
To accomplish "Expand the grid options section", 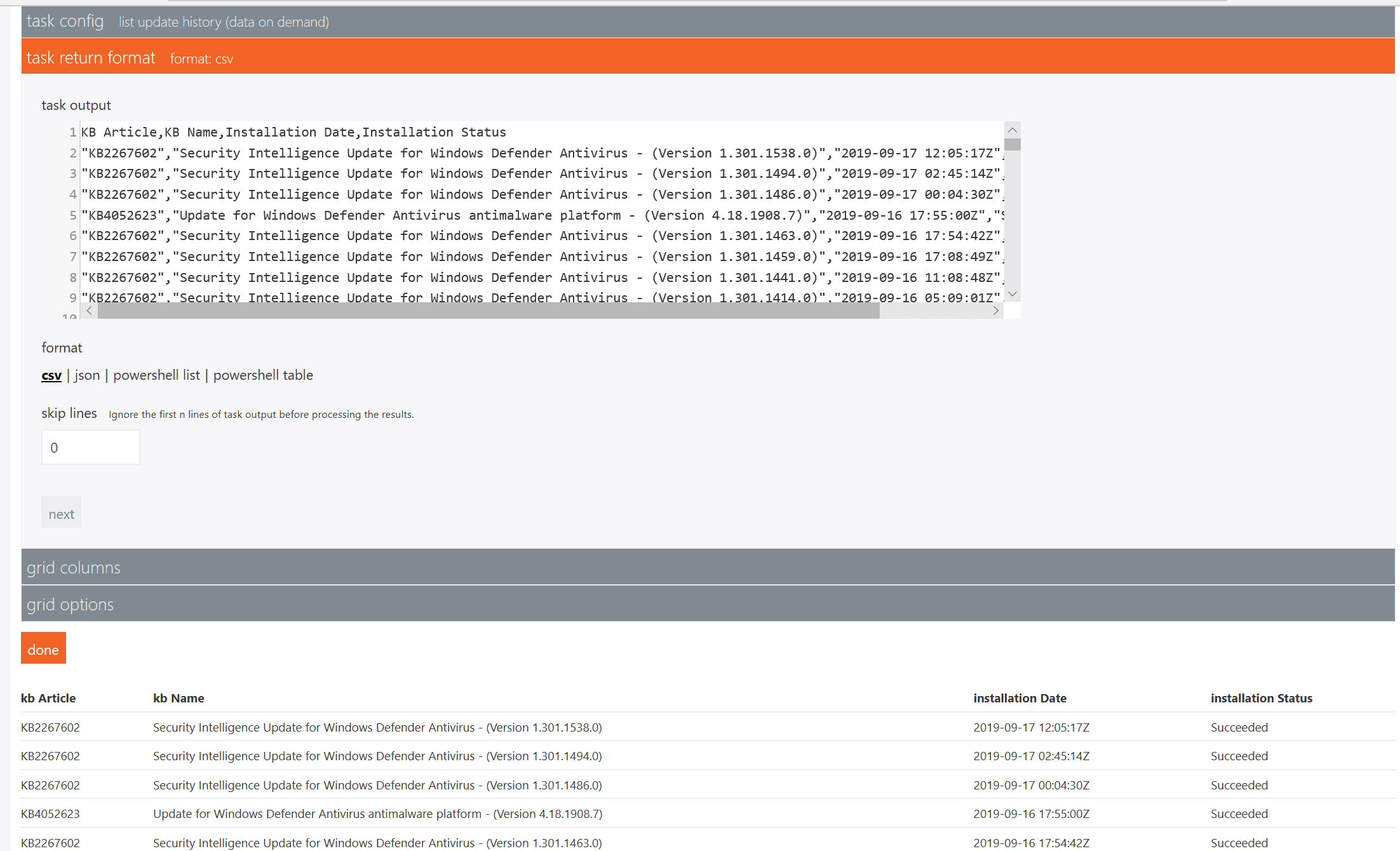I will pyautogui.click(x=70, y=604).
